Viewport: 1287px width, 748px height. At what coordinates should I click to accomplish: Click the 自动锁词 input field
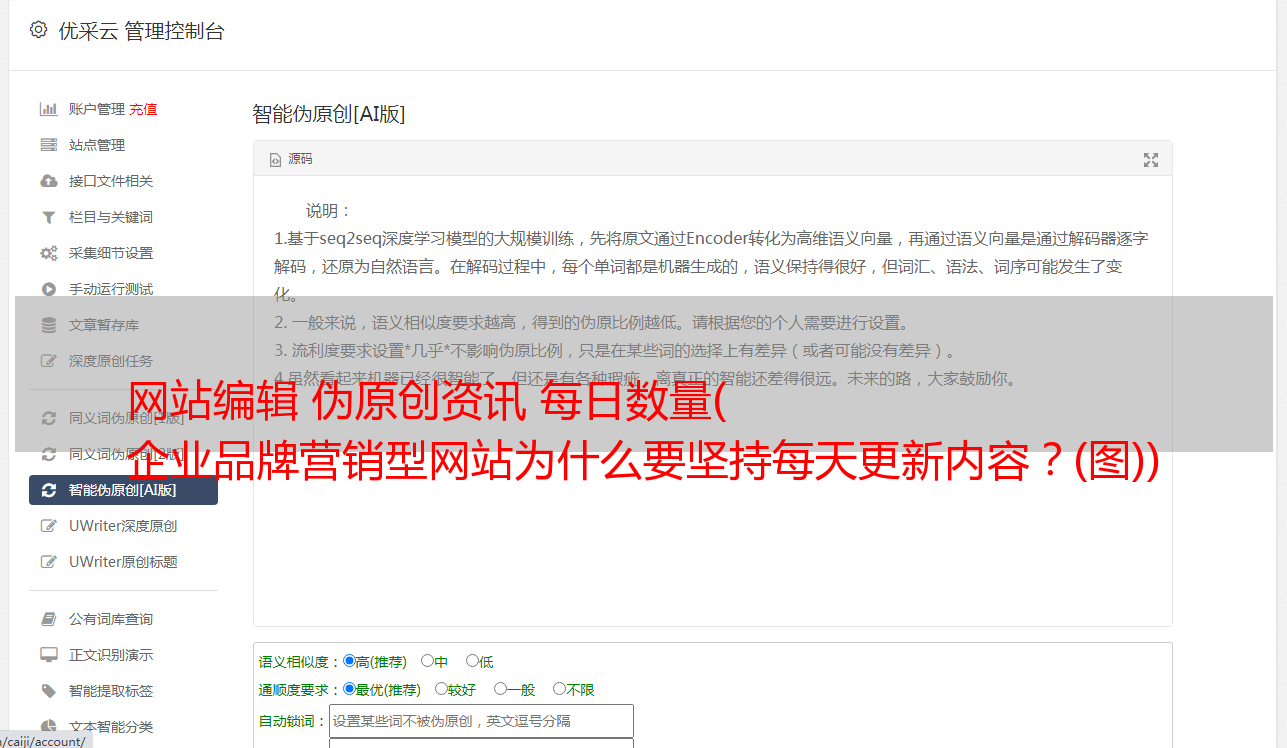tap(481, 721)
